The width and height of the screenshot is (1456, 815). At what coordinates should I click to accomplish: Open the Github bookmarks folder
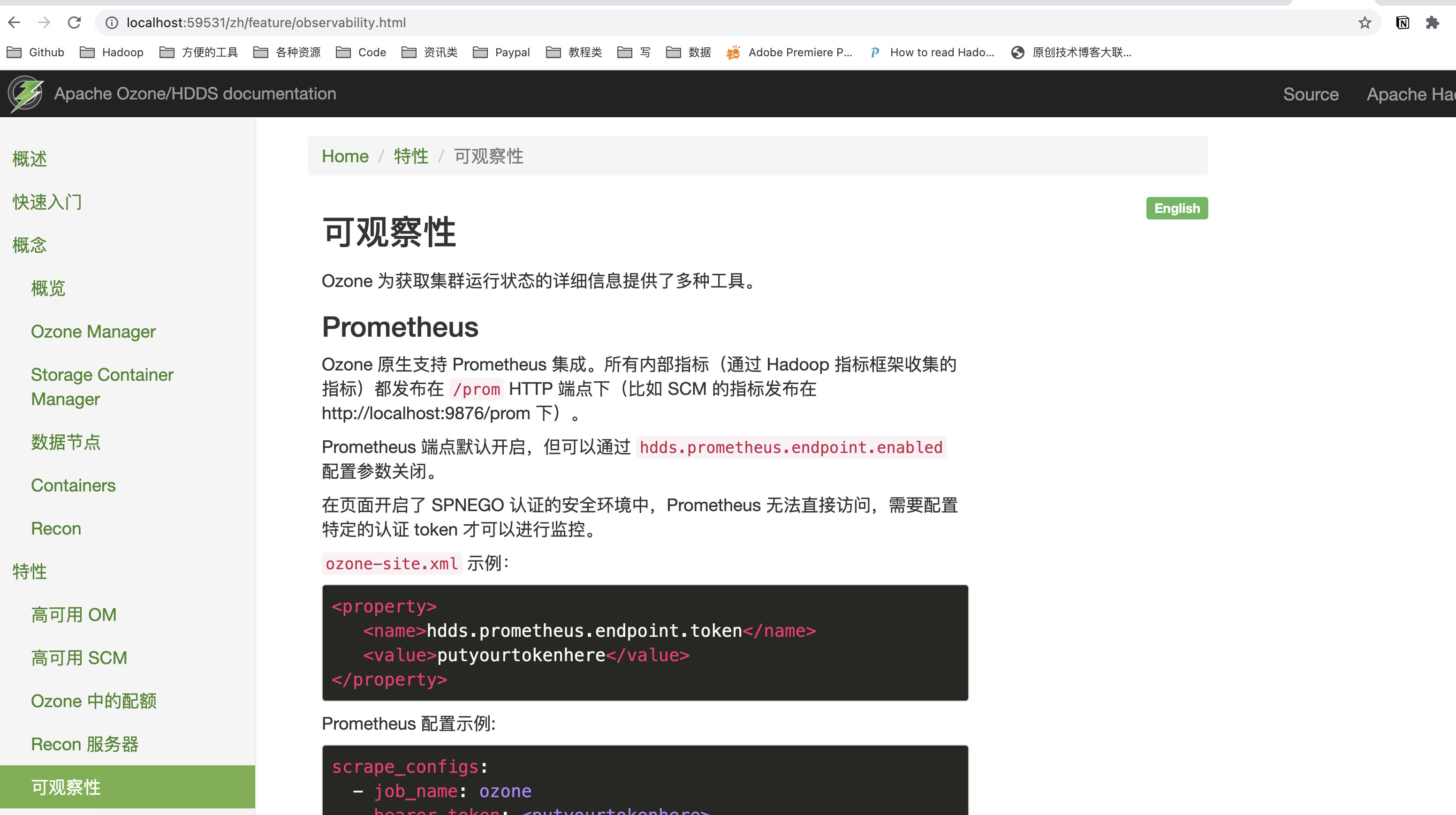36,53
